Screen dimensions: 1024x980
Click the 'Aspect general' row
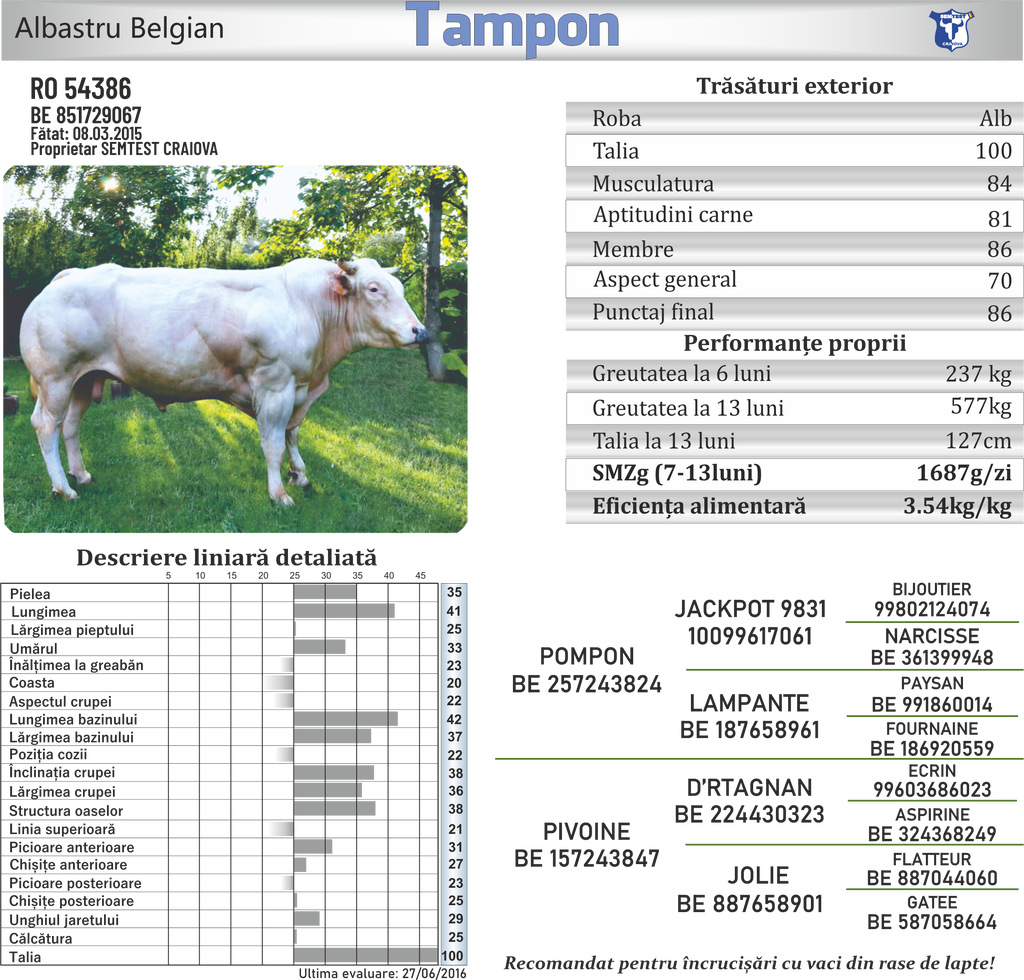tap(794, 281)
